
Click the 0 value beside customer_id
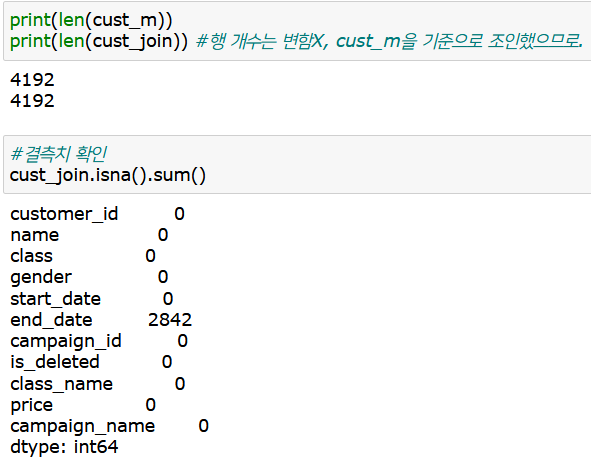point(179,214)
